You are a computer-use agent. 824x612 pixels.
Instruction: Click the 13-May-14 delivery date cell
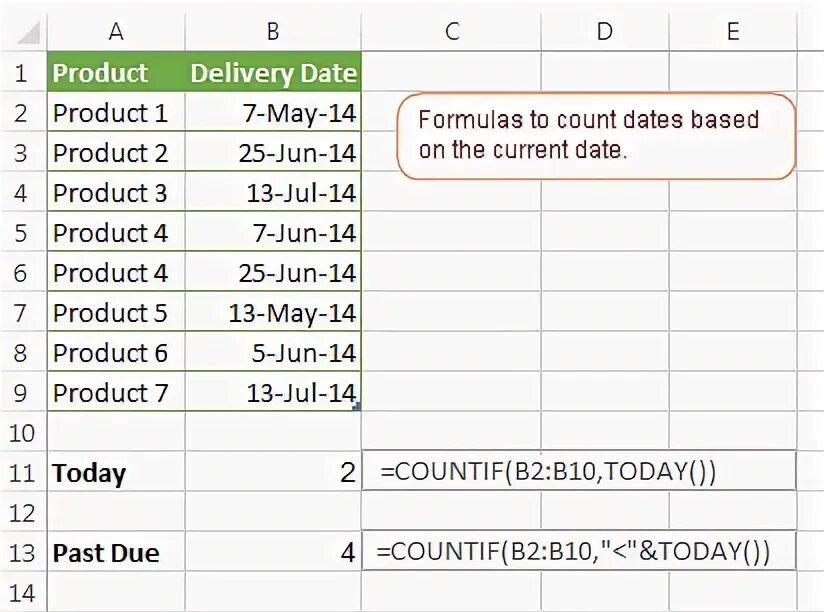point(273,313)
